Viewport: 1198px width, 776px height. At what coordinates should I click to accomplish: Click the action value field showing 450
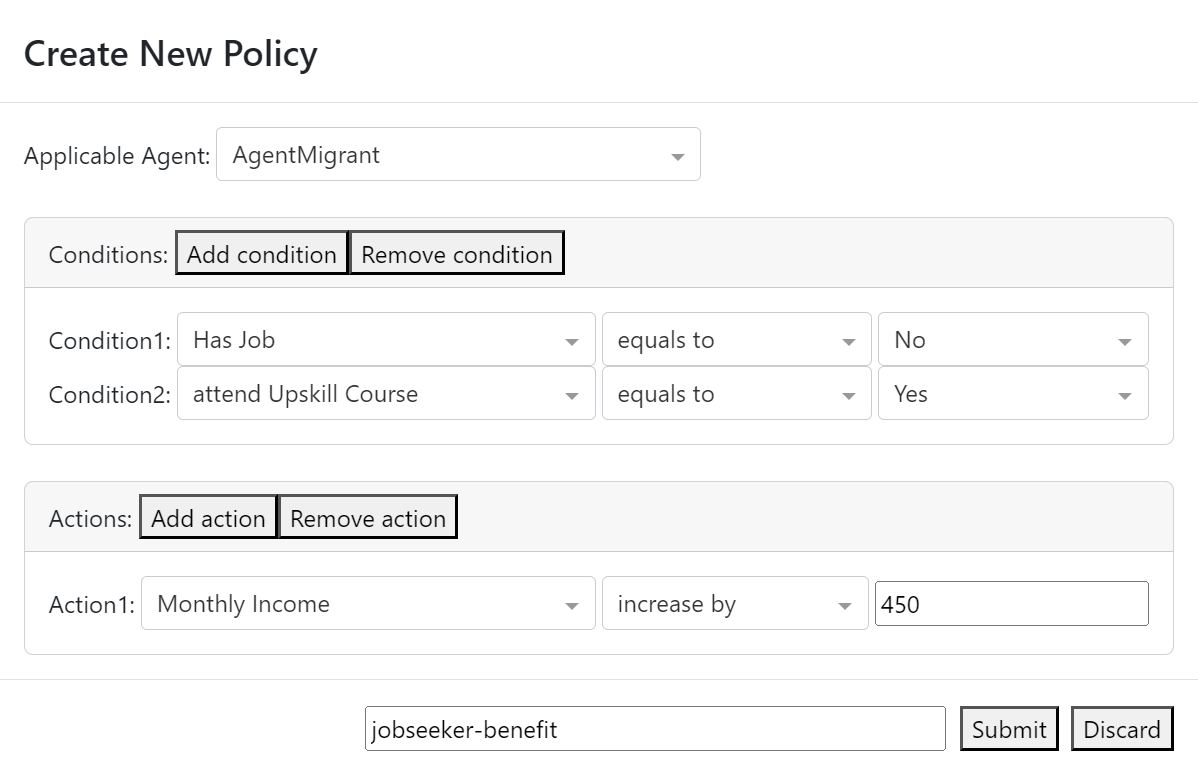(1011, 604)
